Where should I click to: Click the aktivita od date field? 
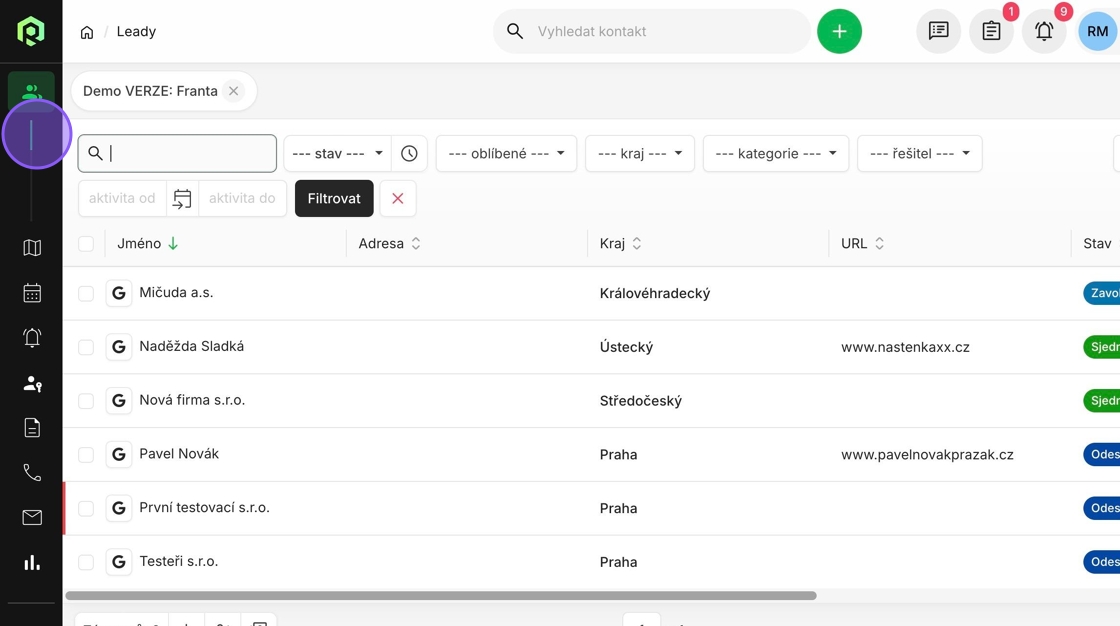click(122, 199)
